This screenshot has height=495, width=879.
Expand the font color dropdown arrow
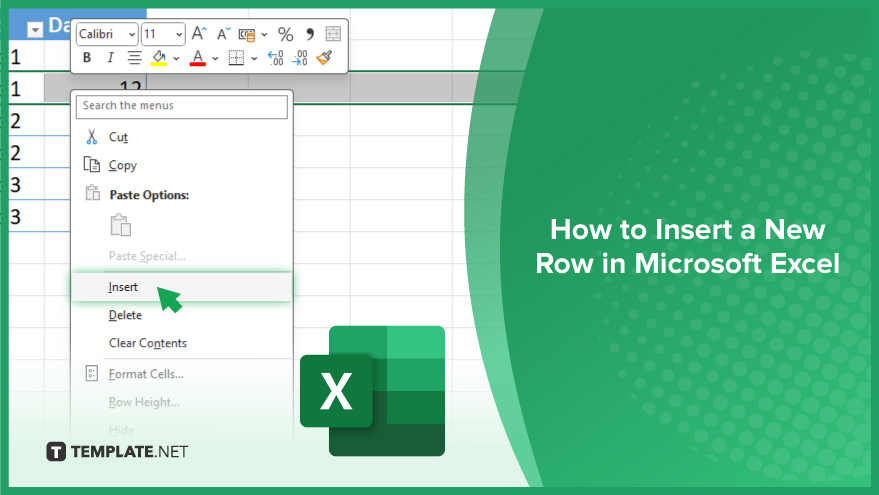click(215, 58)
